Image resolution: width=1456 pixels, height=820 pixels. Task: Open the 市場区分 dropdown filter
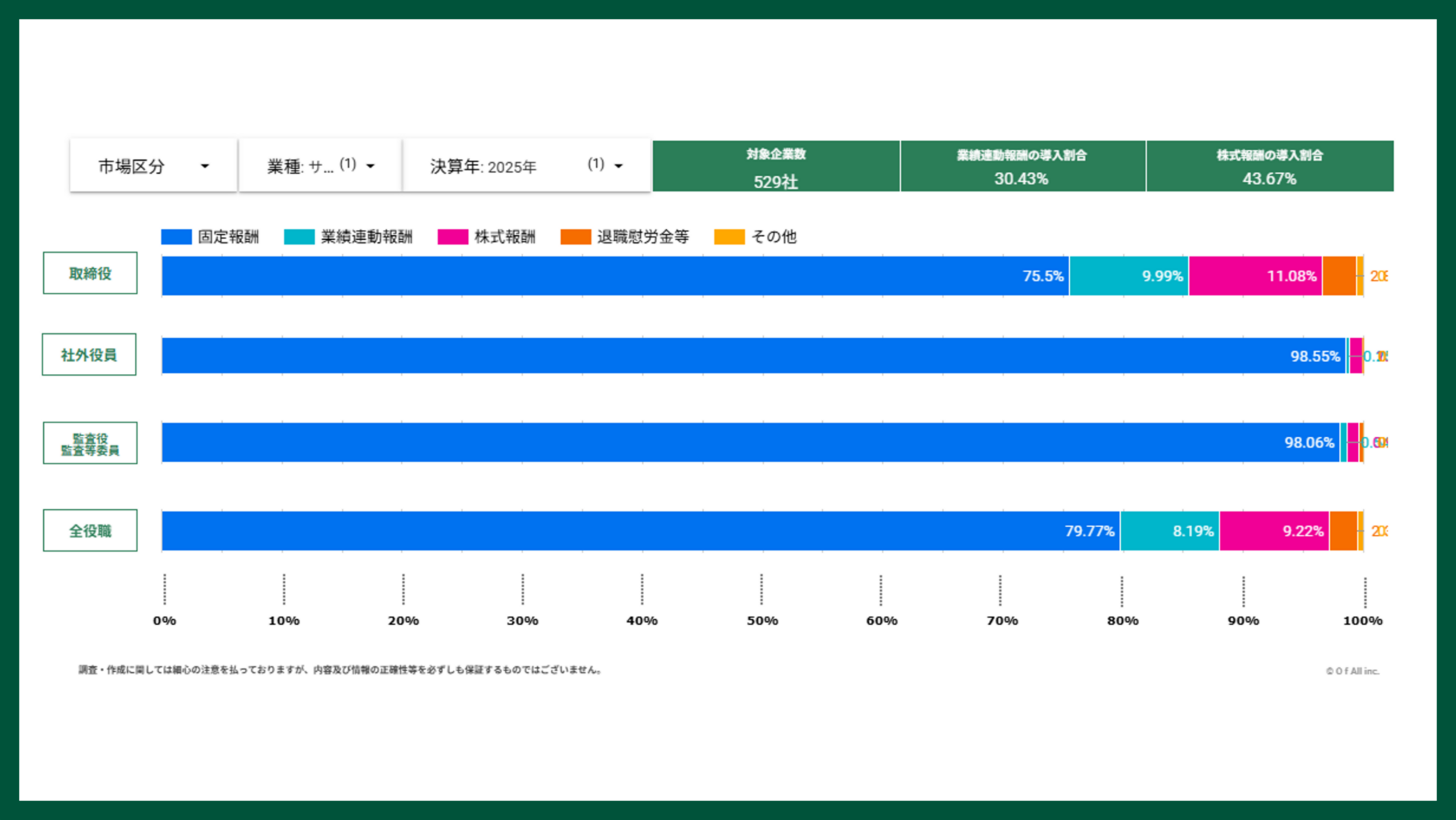coord(153,166)
